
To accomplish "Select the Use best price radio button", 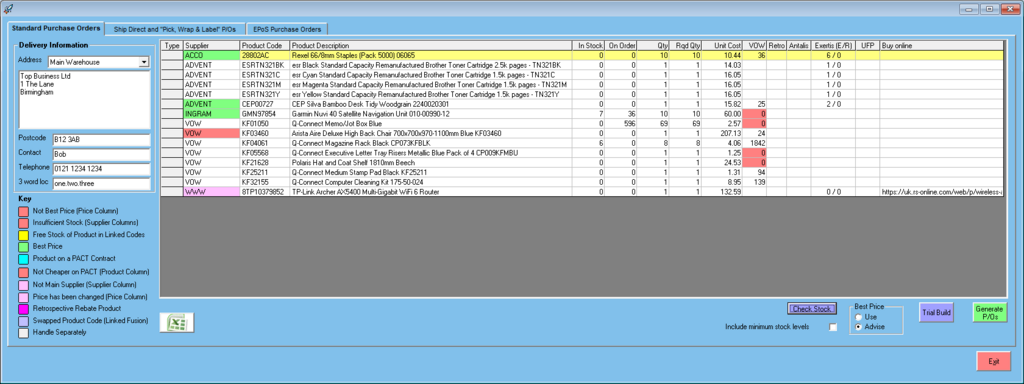I will [858, 317].
